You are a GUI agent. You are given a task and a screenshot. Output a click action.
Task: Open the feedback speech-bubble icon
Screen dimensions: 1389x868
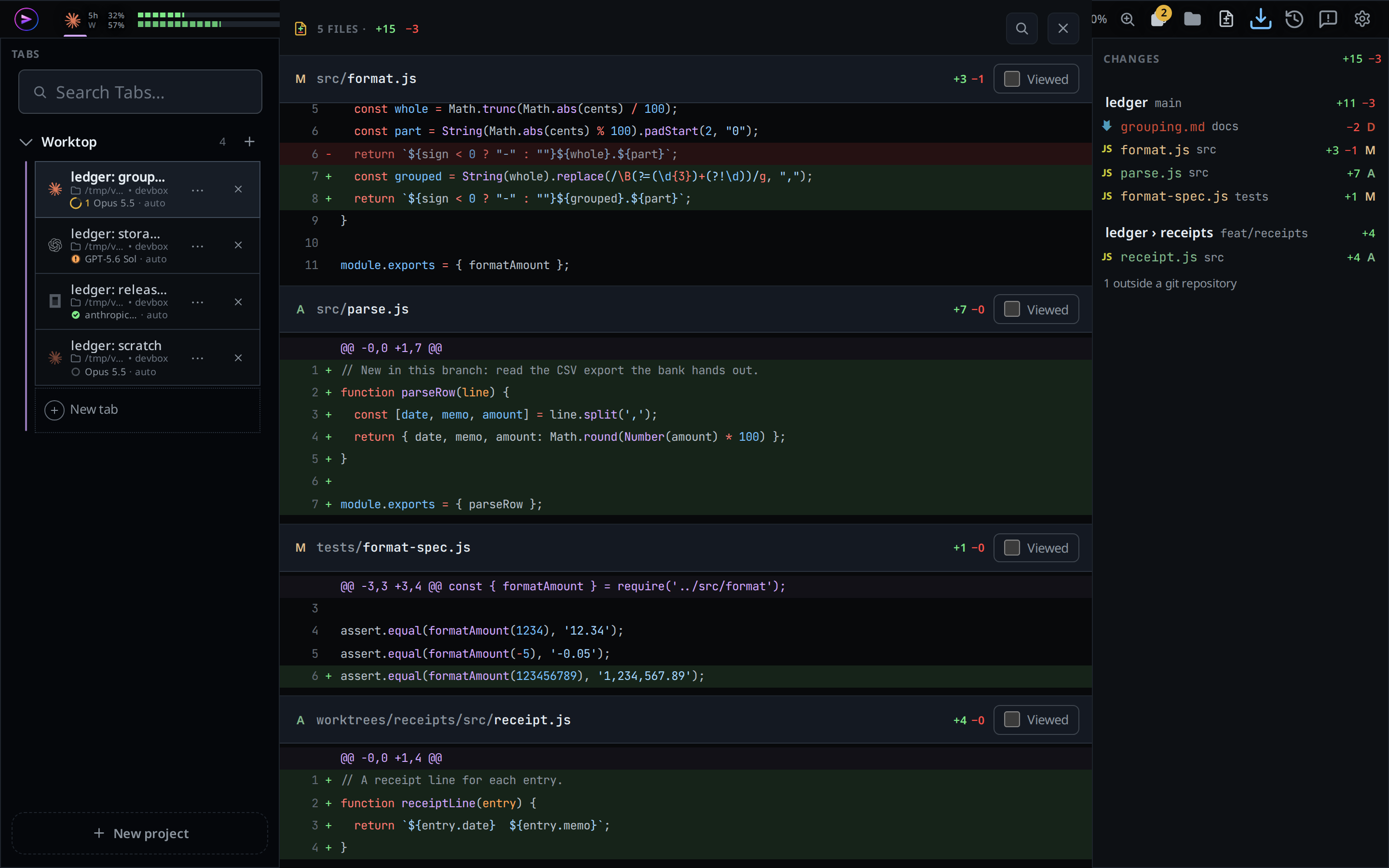tap(1328, 19)
